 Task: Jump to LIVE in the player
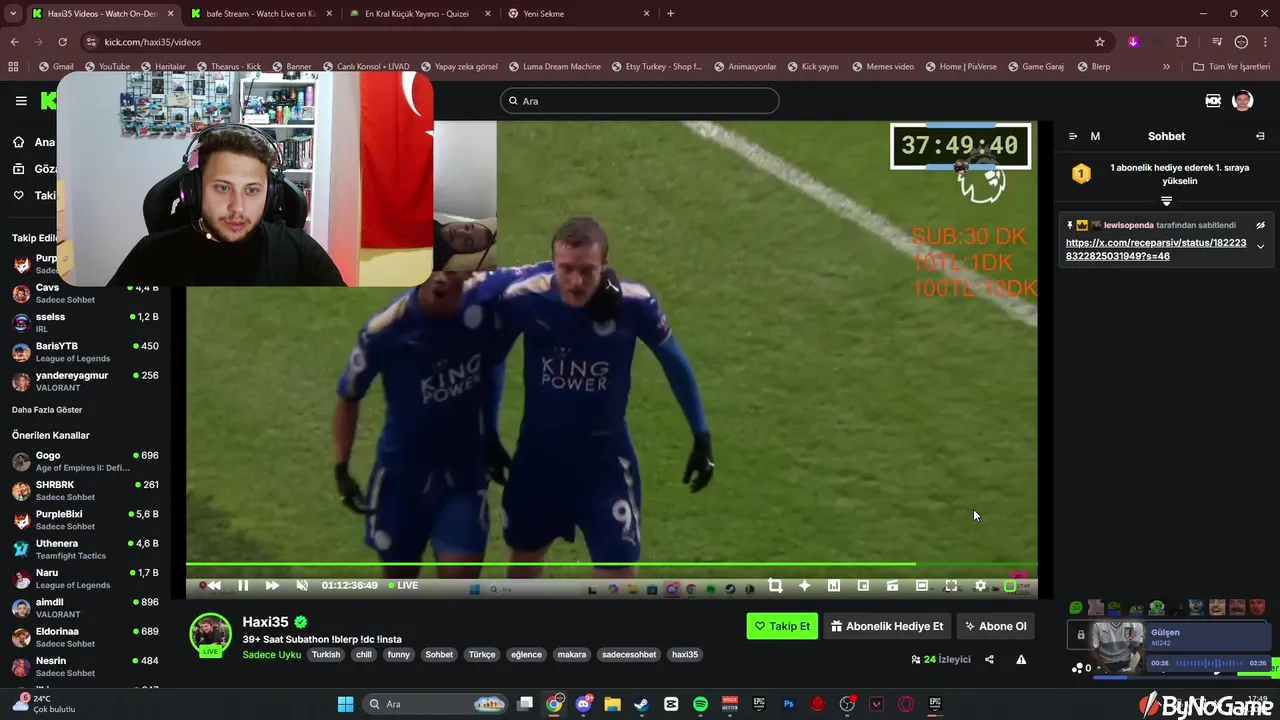[x=402, y=585]
